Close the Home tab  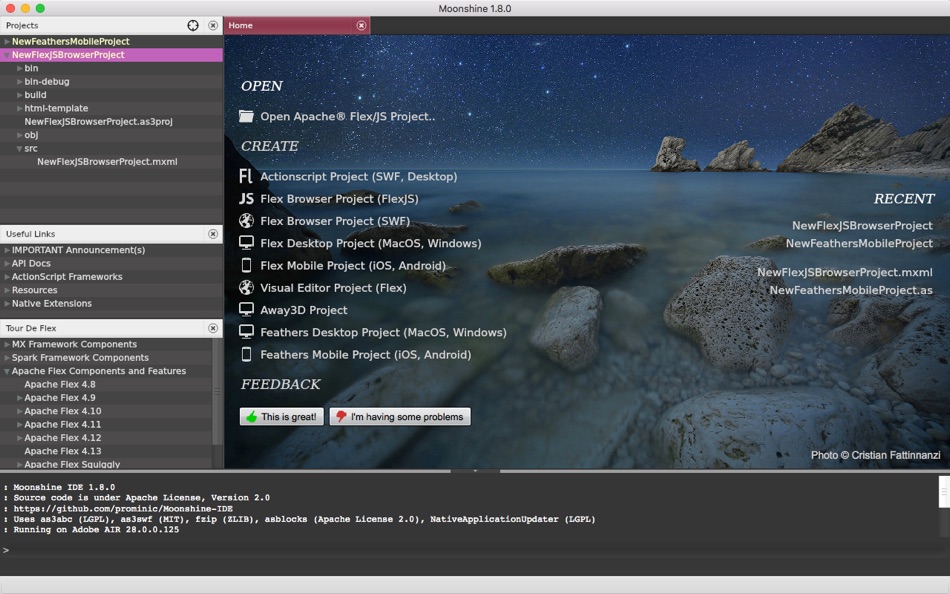[361, 25]
